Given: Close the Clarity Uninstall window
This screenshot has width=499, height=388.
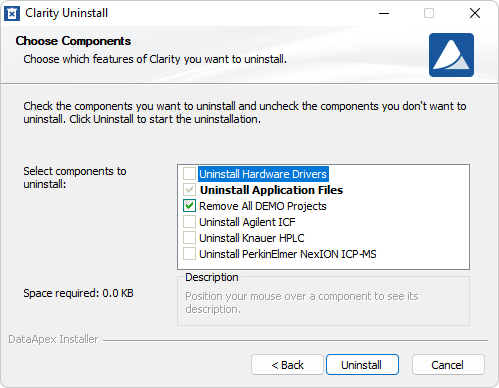Looking at the screenshot, I should click(475, 13).
